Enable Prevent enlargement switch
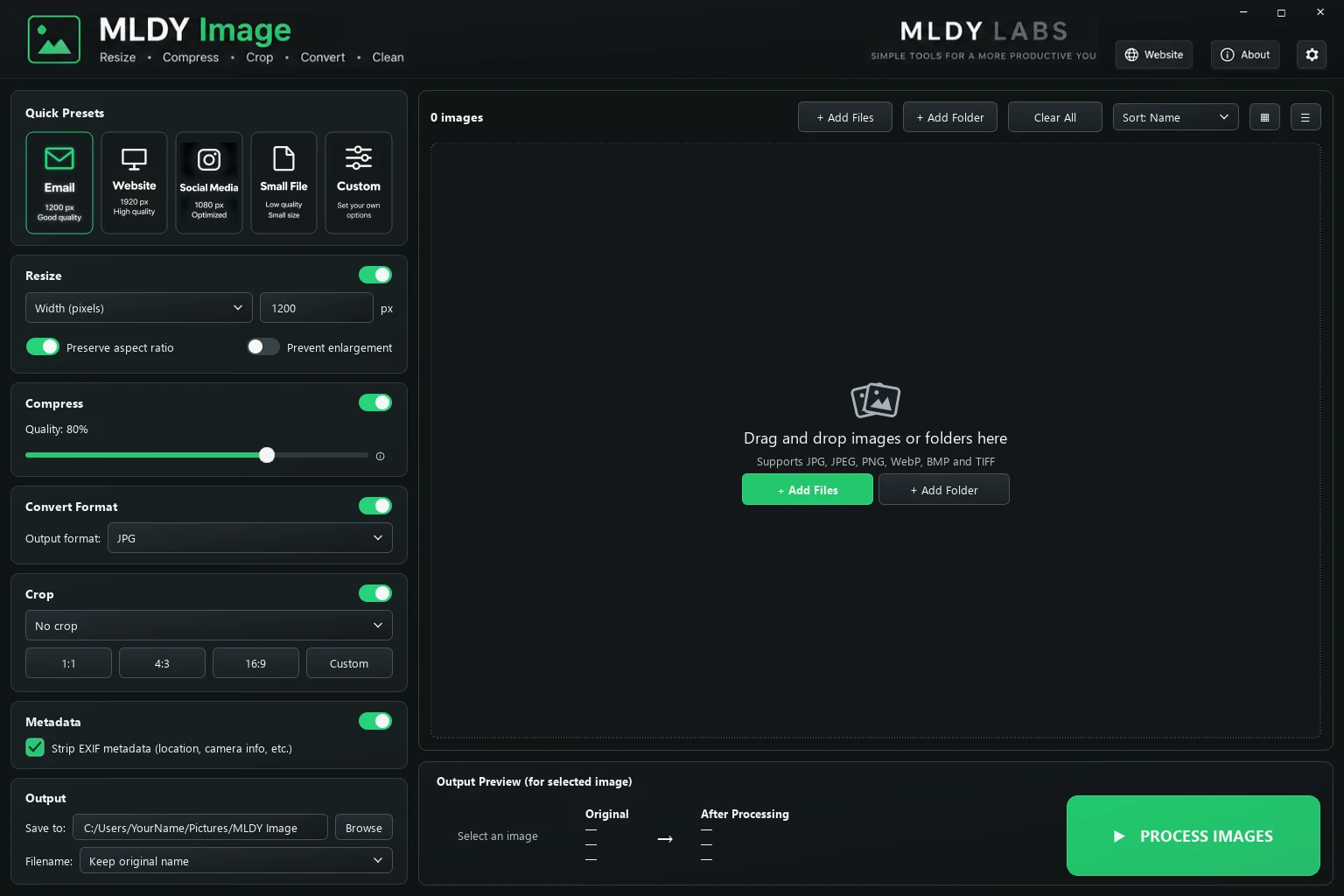The image size is (1344, 896). pos(262,346)
